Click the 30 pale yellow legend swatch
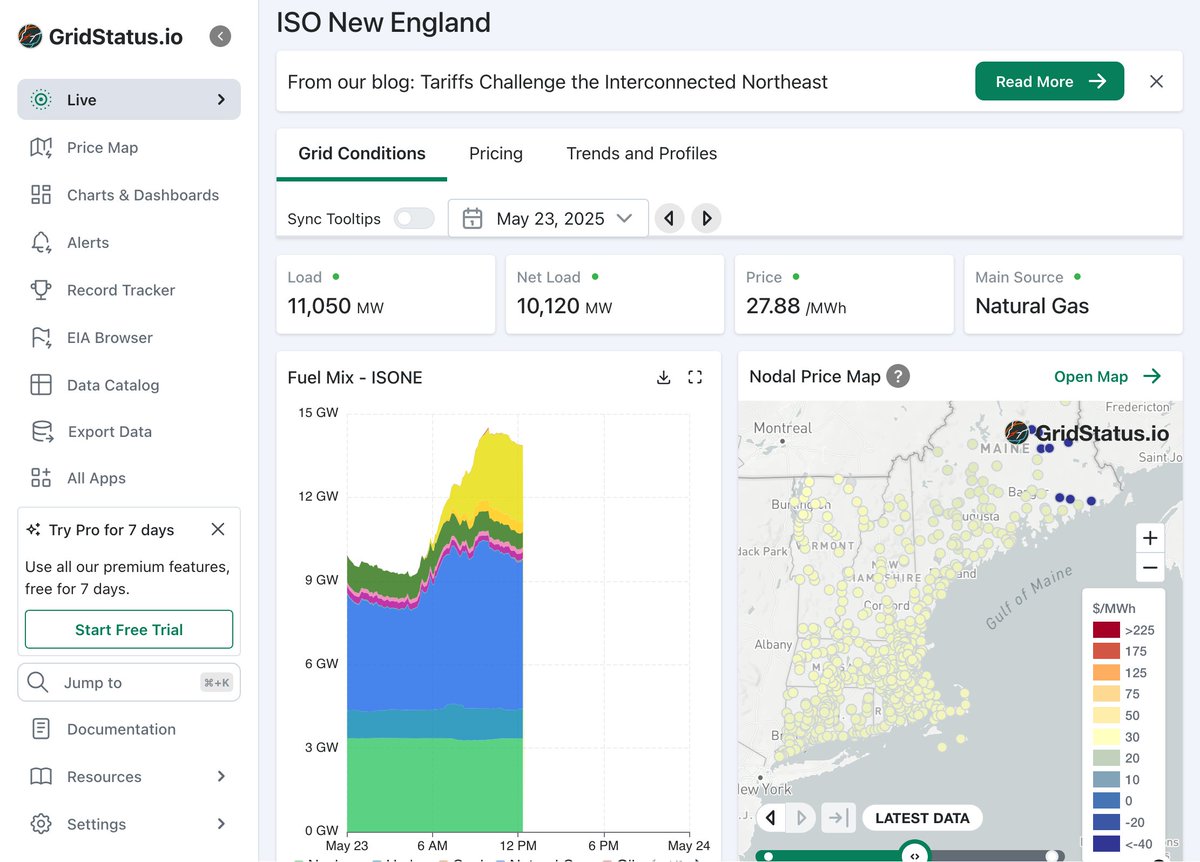 1106,737
